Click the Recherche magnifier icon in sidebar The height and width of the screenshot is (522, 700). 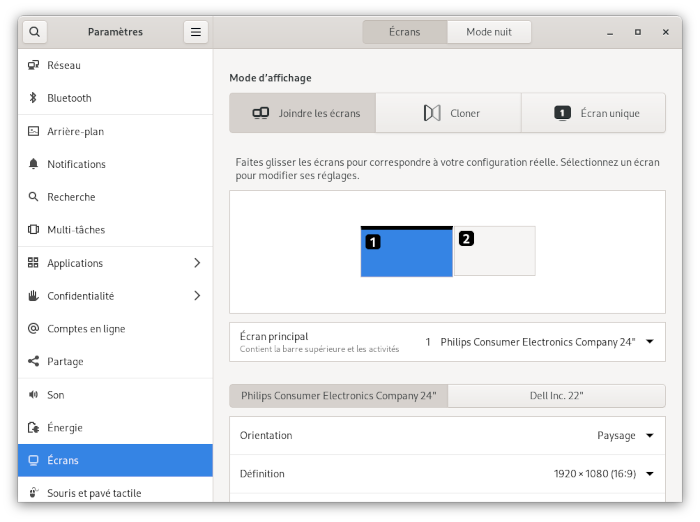point(33,196)
